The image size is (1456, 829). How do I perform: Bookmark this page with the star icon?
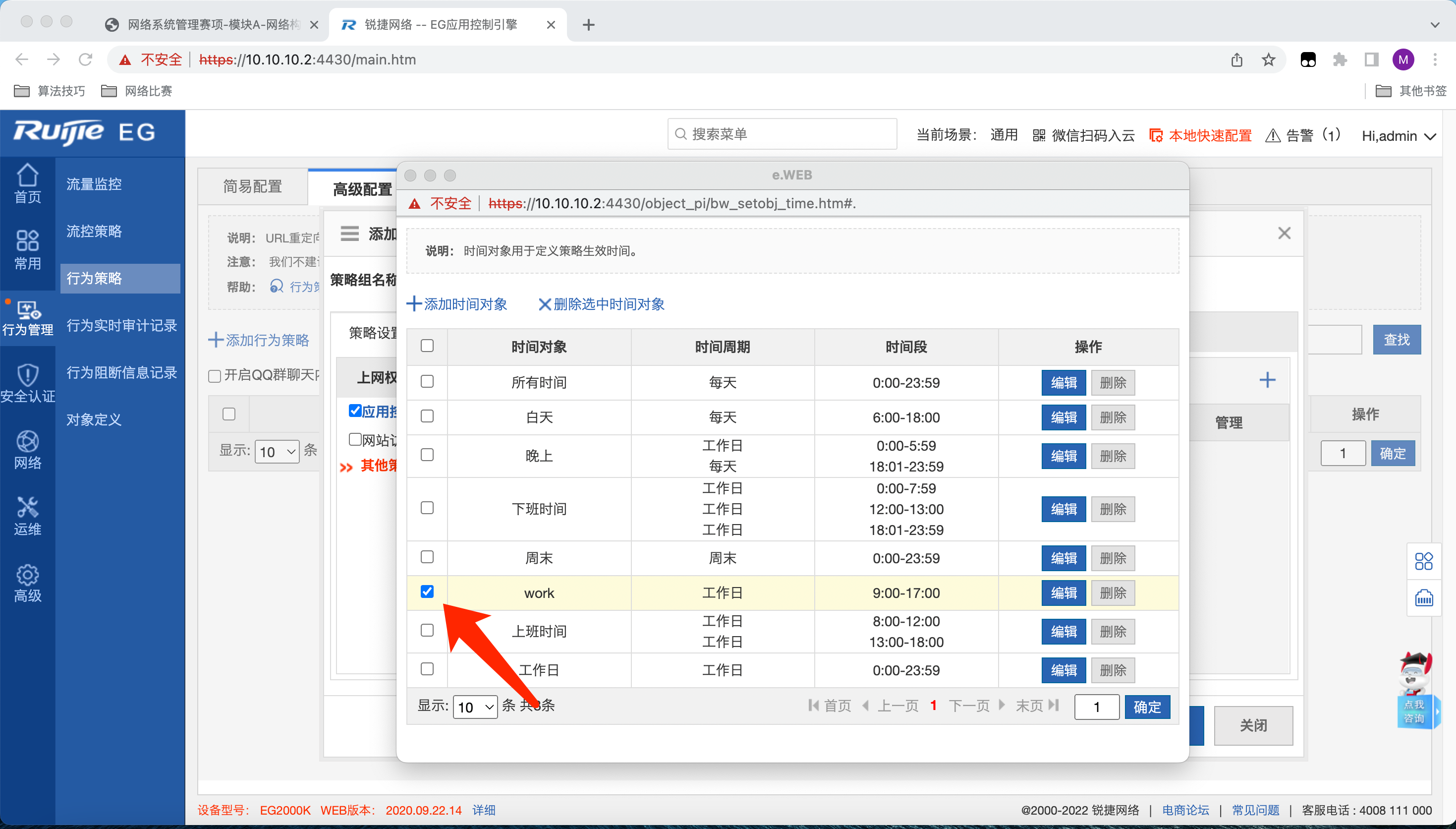click(x=1268, y=59)
